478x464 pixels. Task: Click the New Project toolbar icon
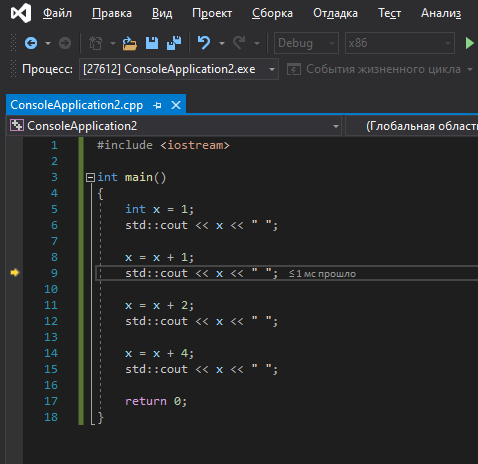click(x=96, y=43)
